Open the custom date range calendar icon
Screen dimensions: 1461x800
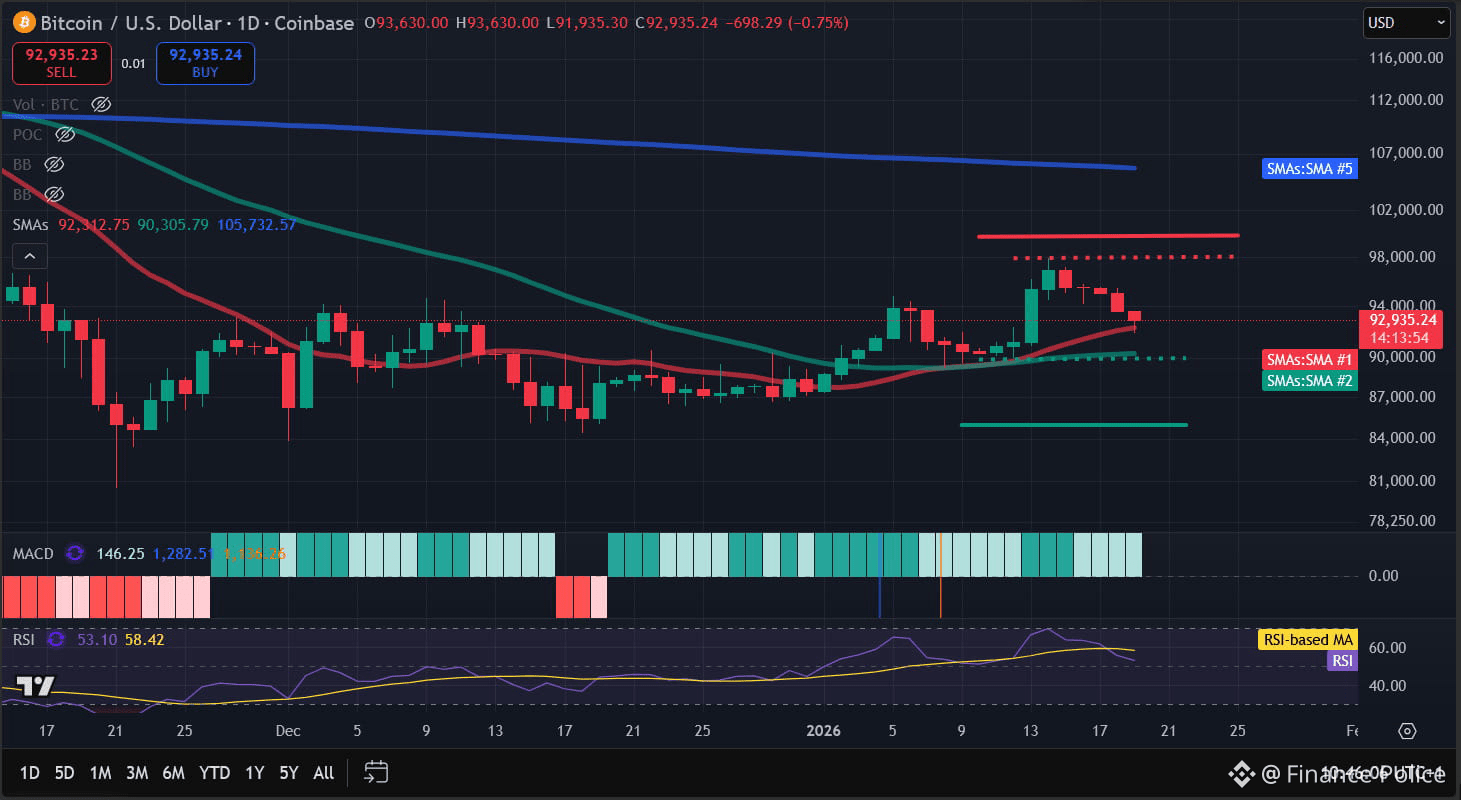375,772
